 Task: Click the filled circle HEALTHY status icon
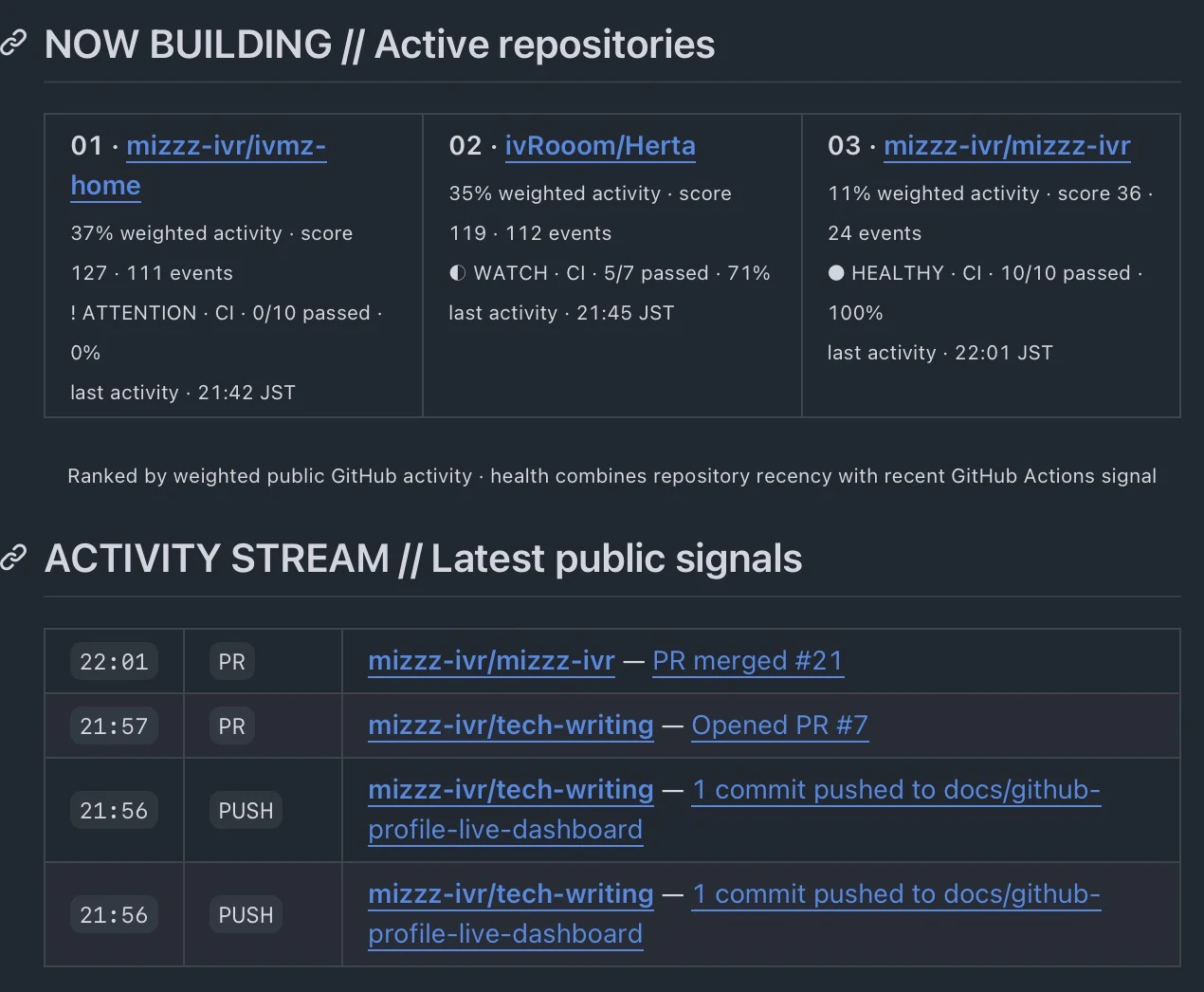(836, 273)
